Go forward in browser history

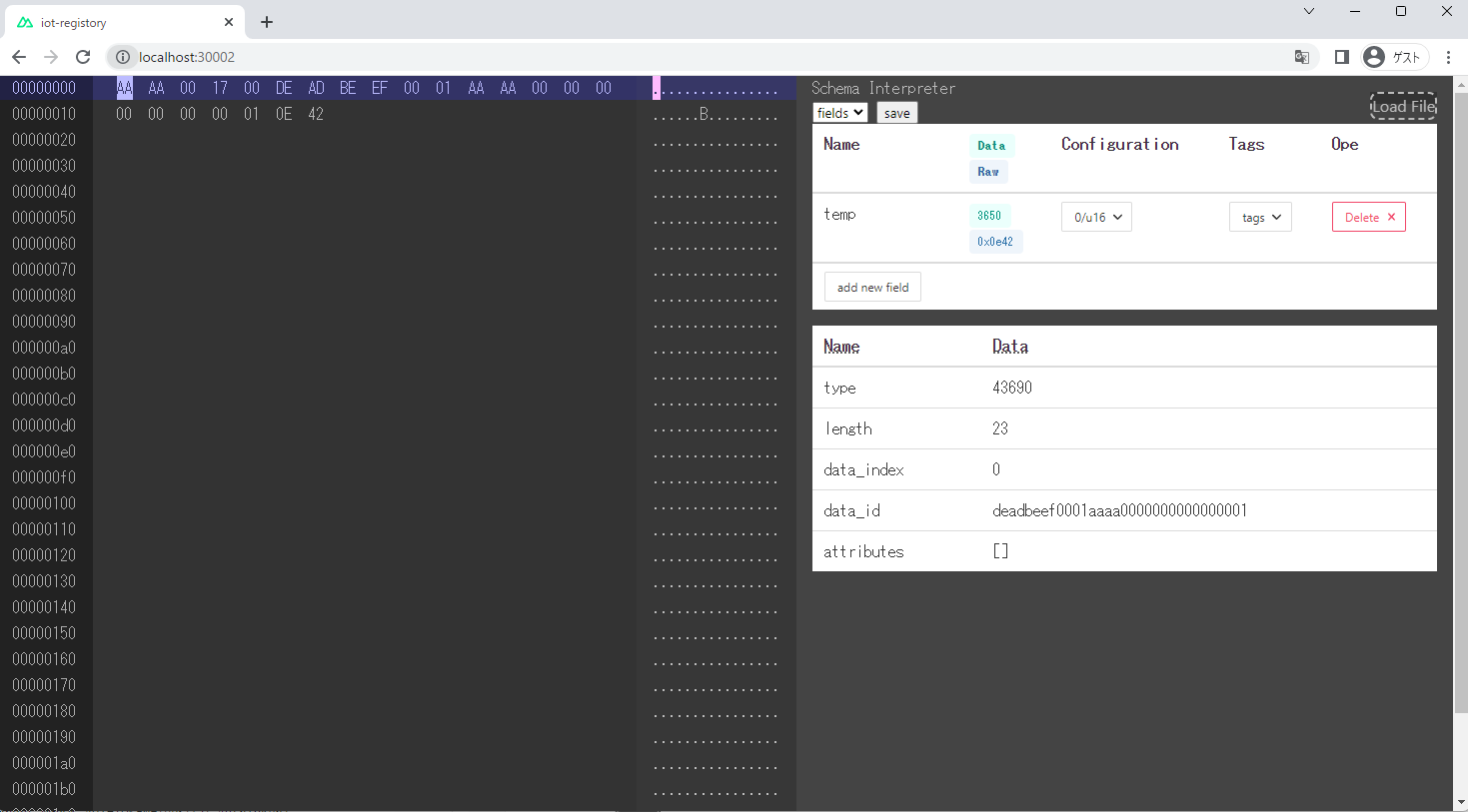(x=51, y=57)
